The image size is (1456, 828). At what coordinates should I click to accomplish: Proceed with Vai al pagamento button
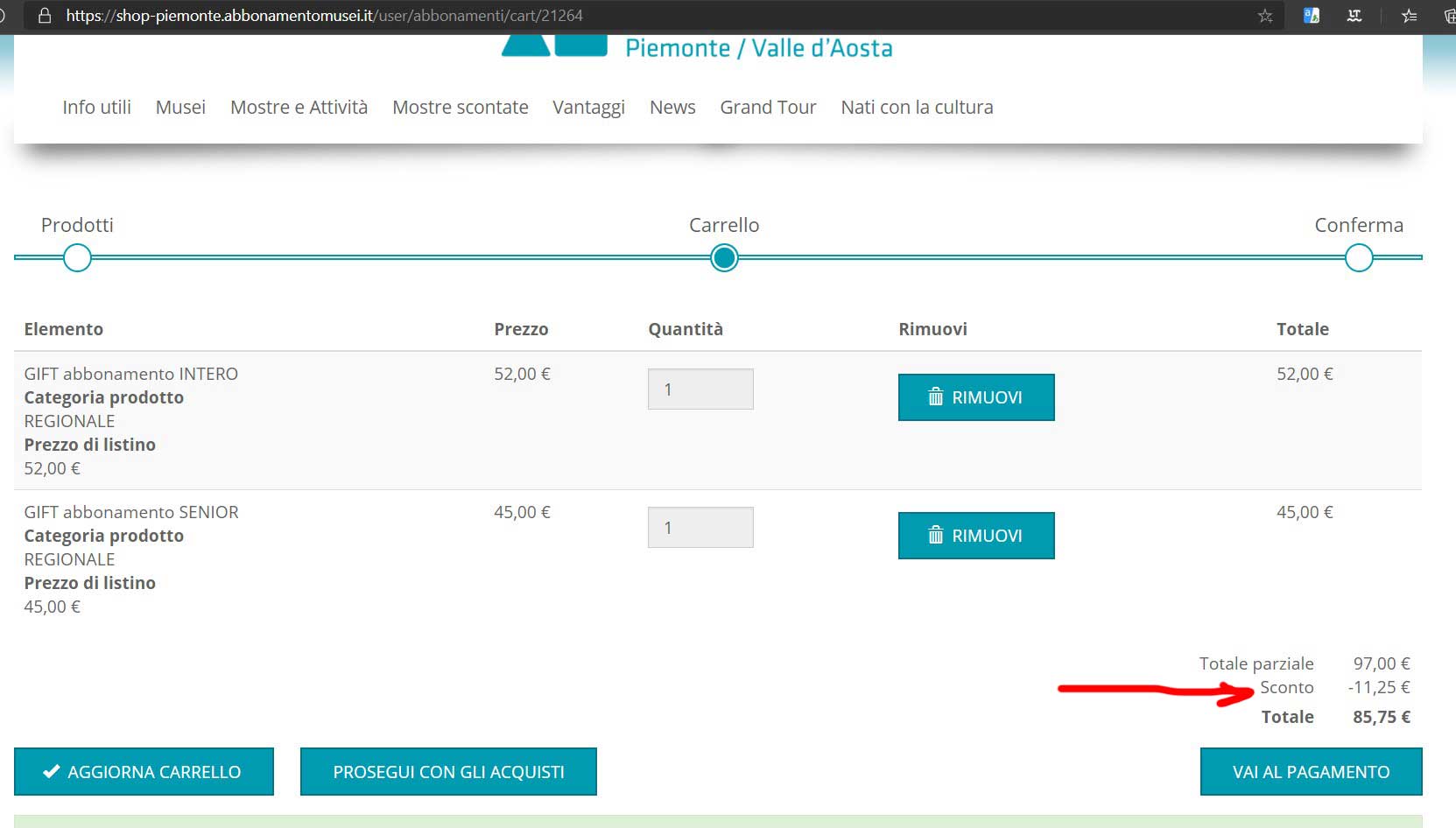[1310, 771]
